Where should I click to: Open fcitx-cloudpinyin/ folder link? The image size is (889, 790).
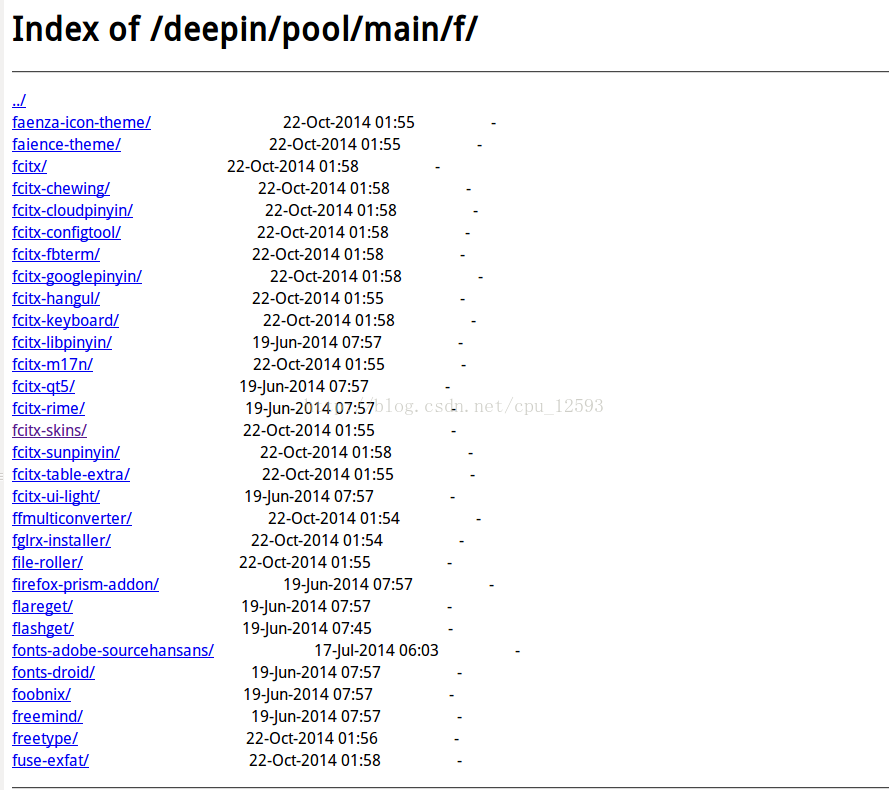73,211
